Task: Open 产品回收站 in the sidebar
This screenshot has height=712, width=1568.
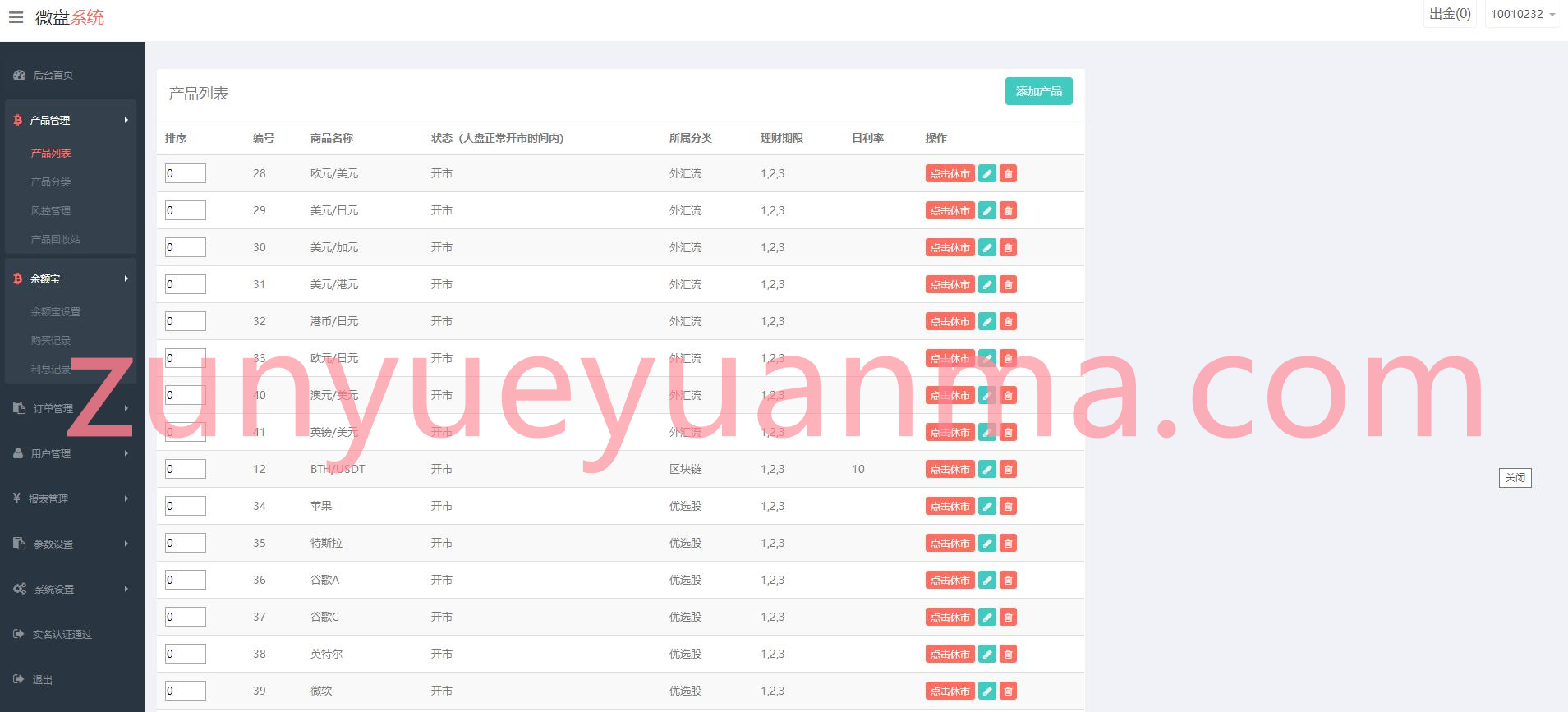Action: coord(56,239)
